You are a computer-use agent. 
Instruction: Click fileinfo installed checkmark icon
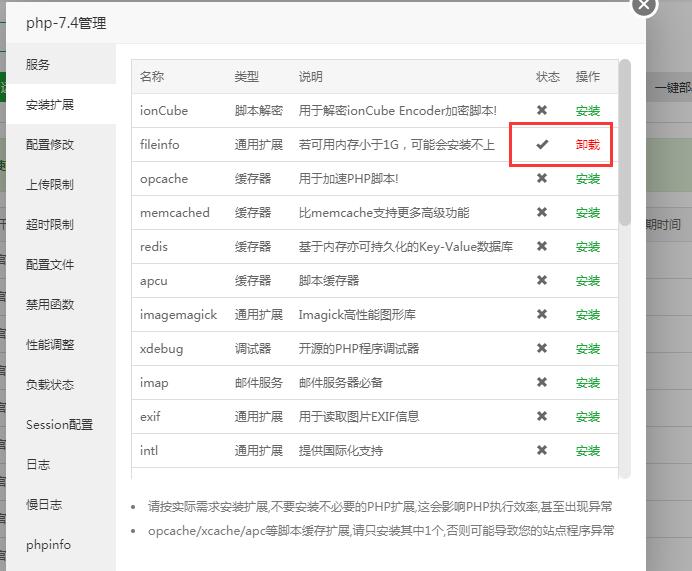[x=542, y=144]
